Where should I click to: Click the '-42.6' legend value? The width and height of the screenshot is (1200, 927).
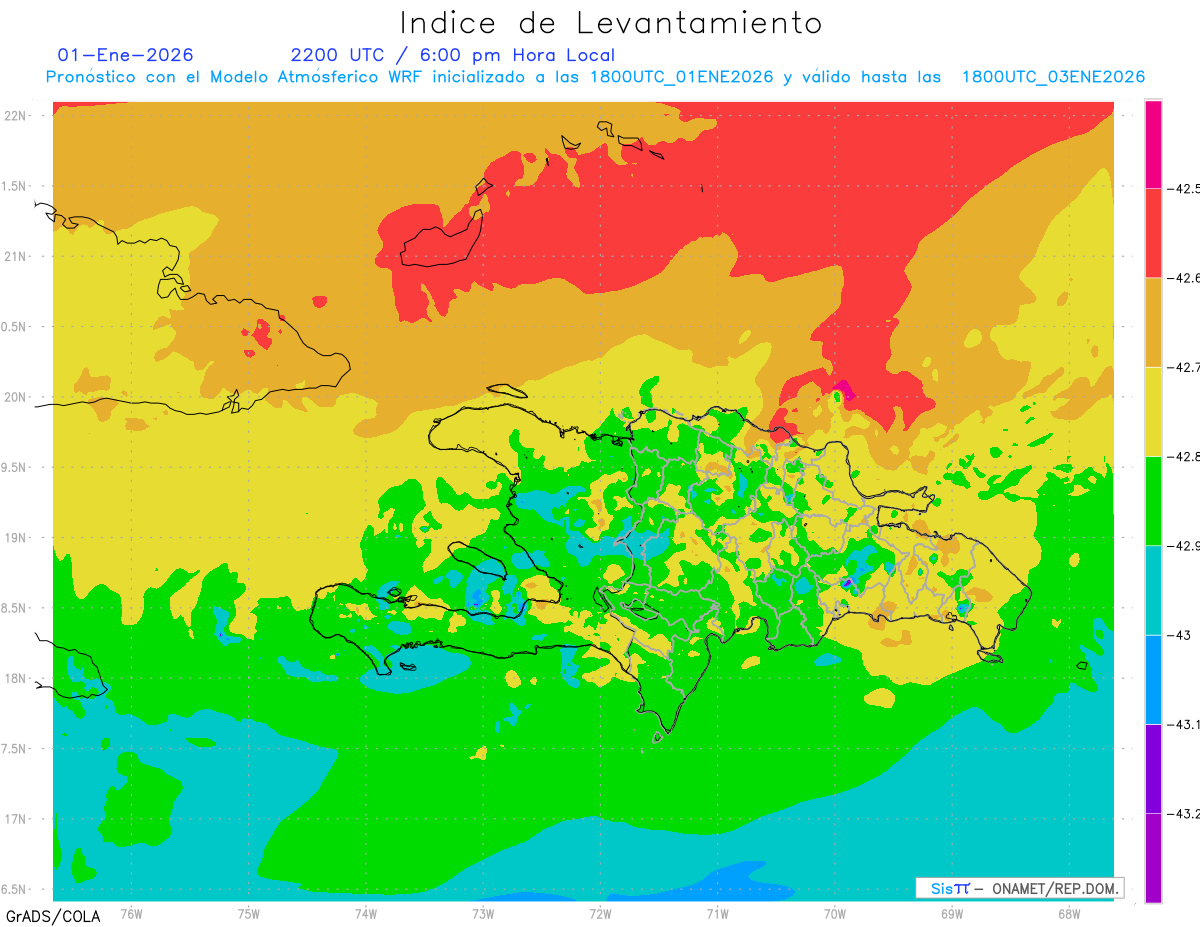tap(1184, 278)
